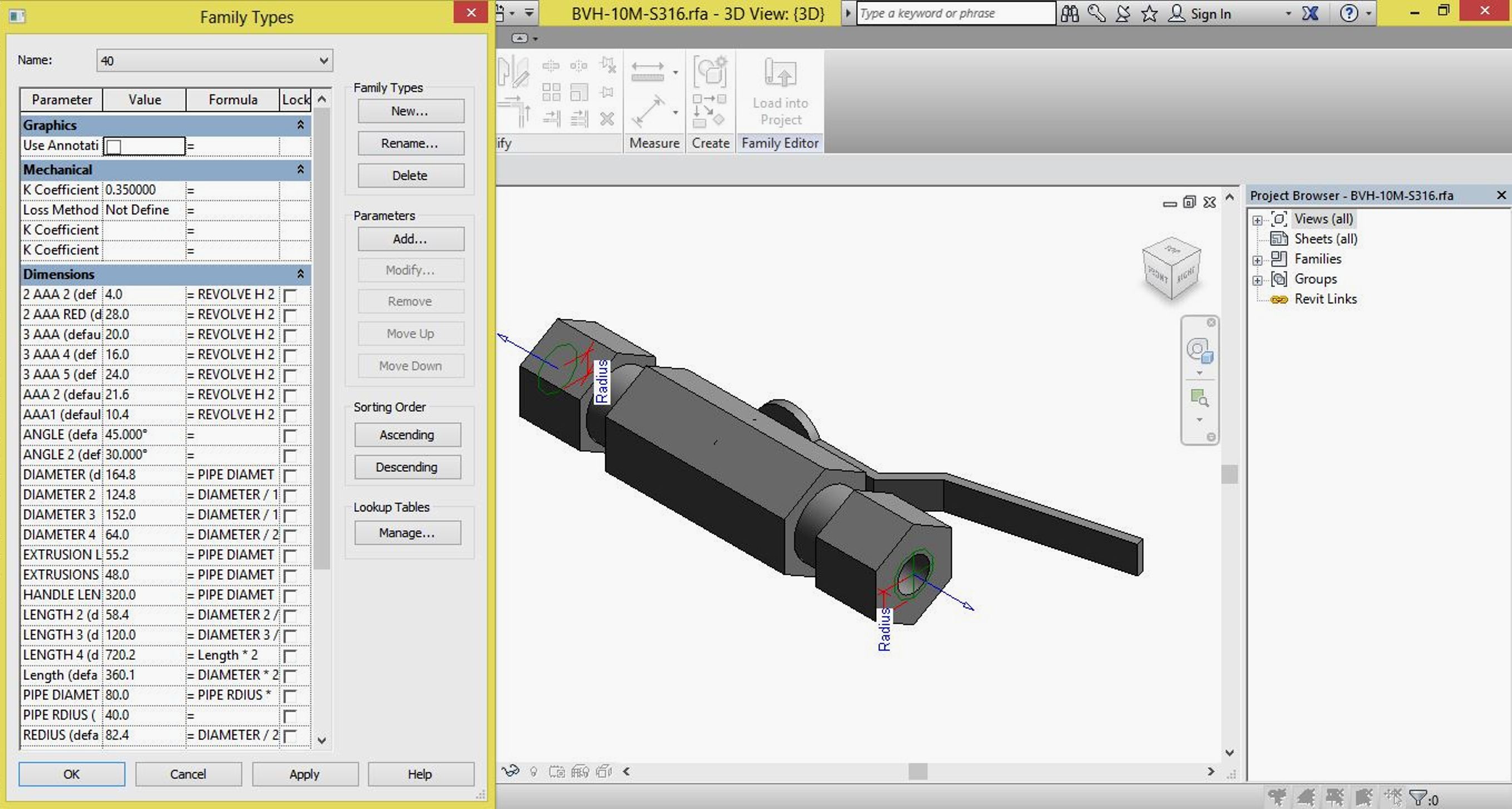
Task: Select the Trim/Extend Single Element icon
Action: 551,119
